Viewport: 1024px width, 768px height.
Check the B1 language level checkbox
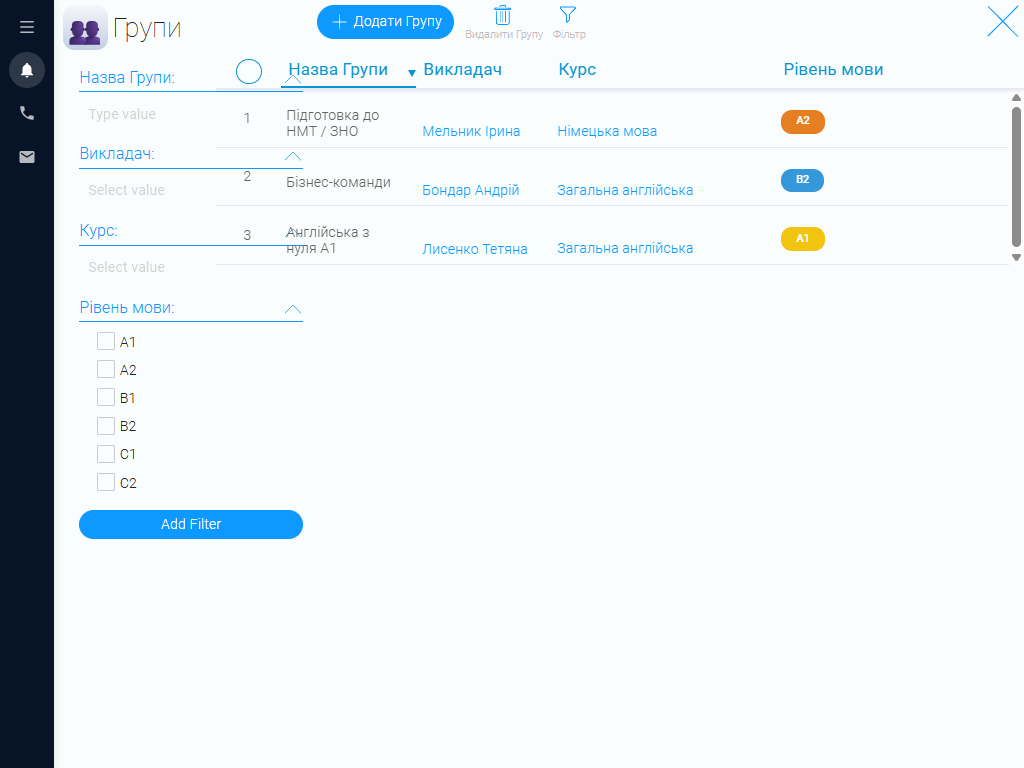click(x=106, y=398)
